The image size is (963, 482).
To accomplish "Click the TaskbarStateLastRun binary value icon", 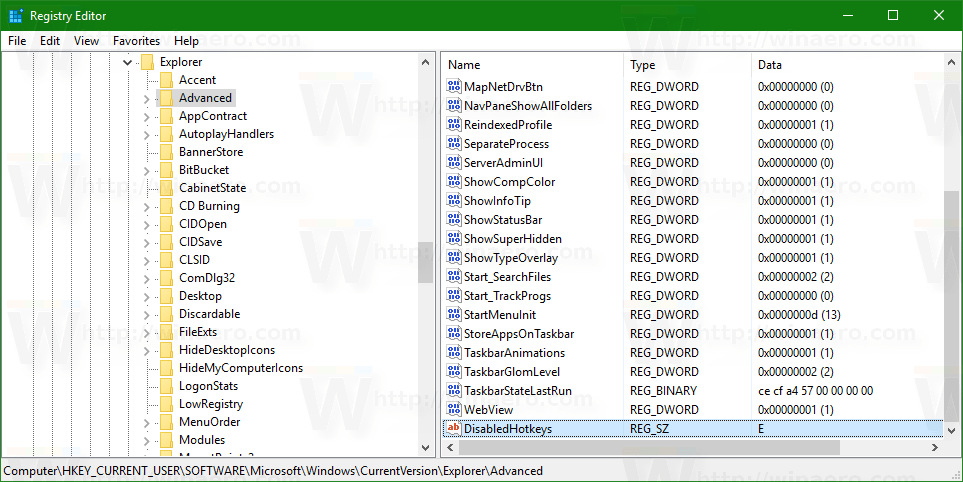I will (x=454, y=391).
